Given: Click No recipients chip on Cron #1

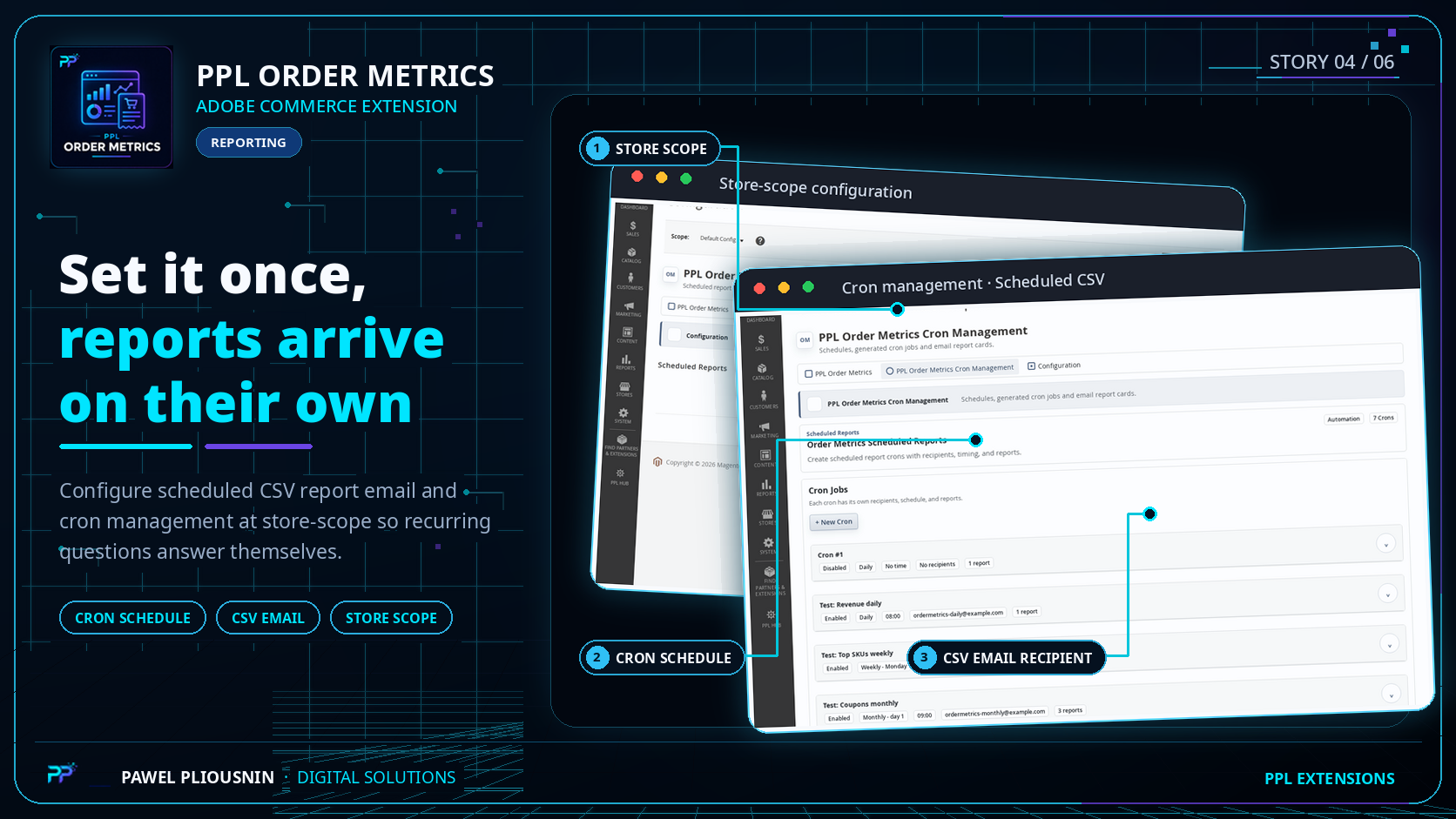Looking at the screenshot, I should click(937, 565).
